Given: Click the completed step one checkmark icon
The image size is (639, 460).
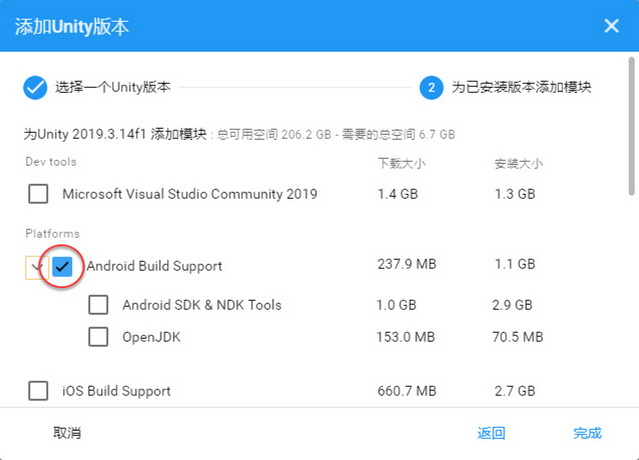Looking at the screenshot, I should click(35, 88).
